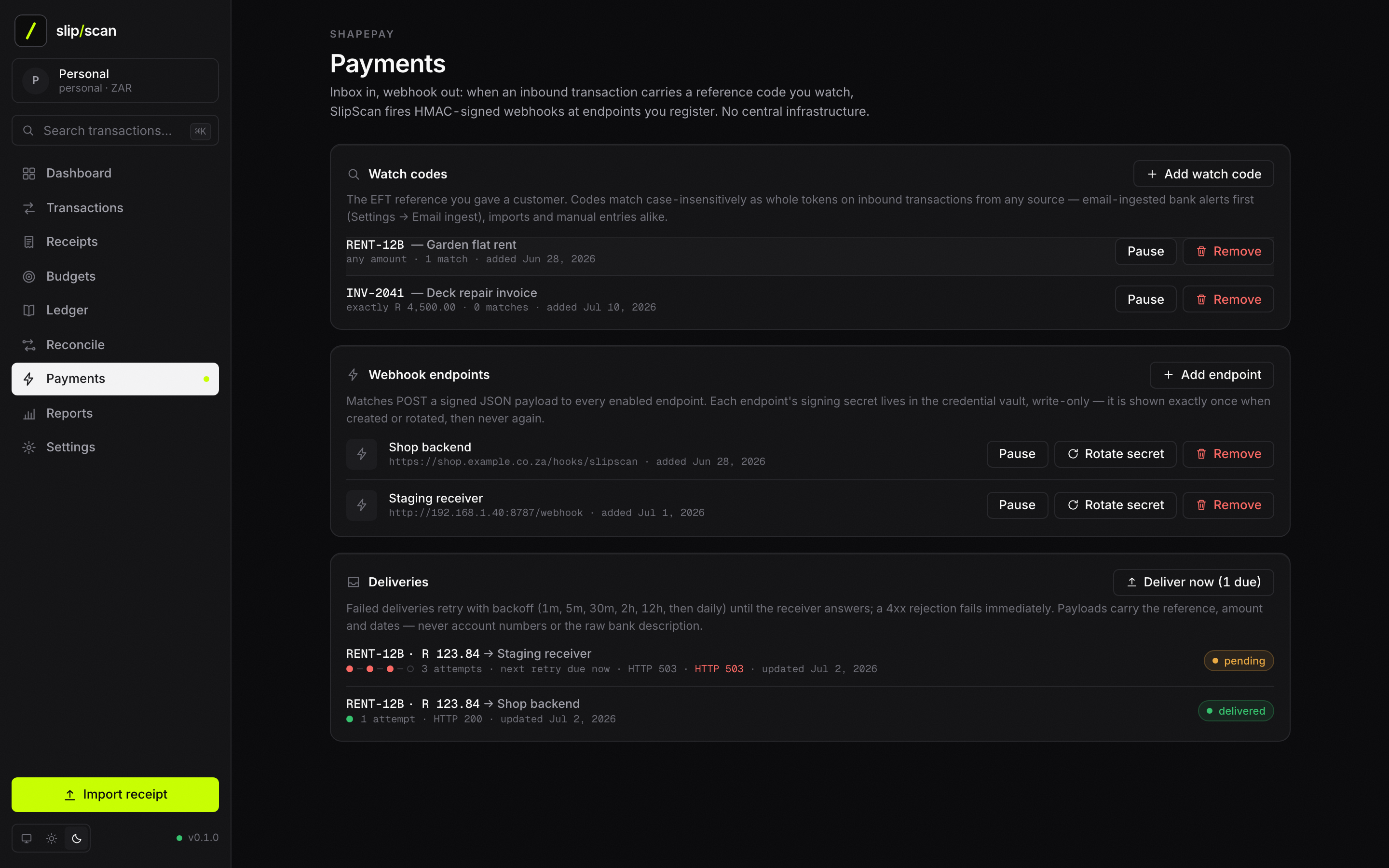The height and width of the screenshot is (868, 1389).
Task: Pause the Shop backend endpoint
Action: pos(1017,454)
